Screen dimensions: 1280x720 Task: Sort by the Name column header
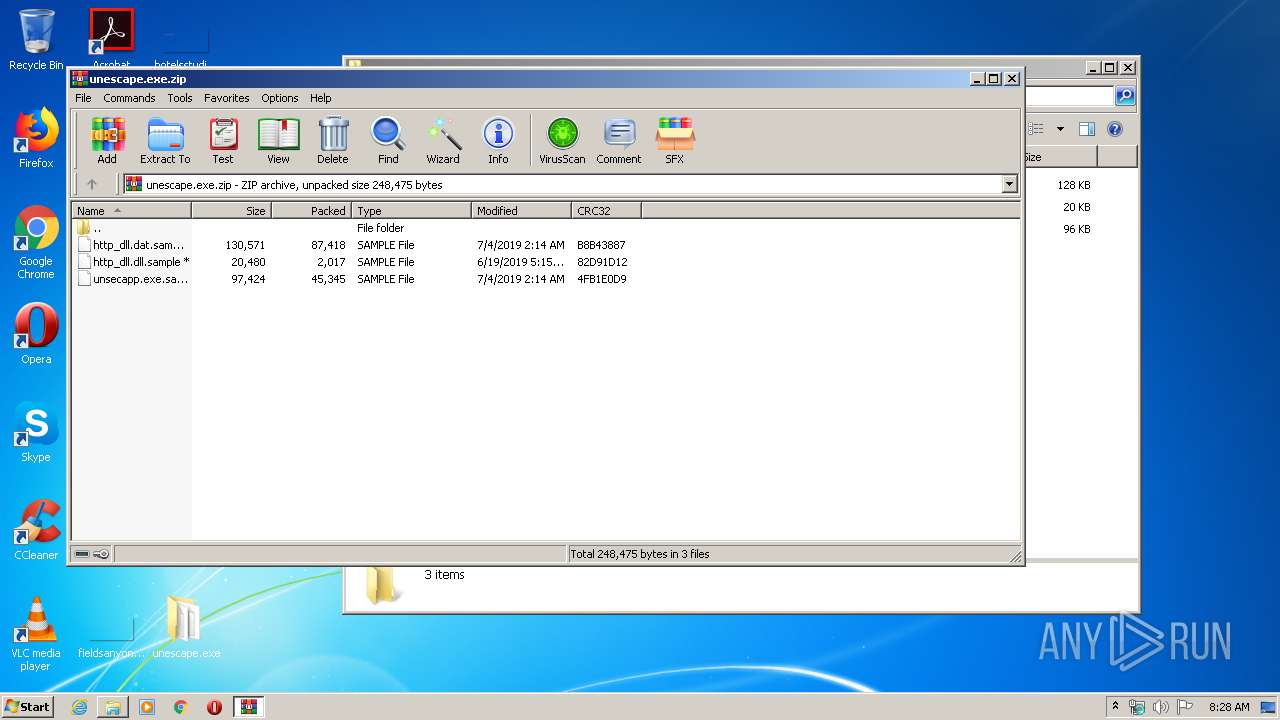click(x=131, y=211)
